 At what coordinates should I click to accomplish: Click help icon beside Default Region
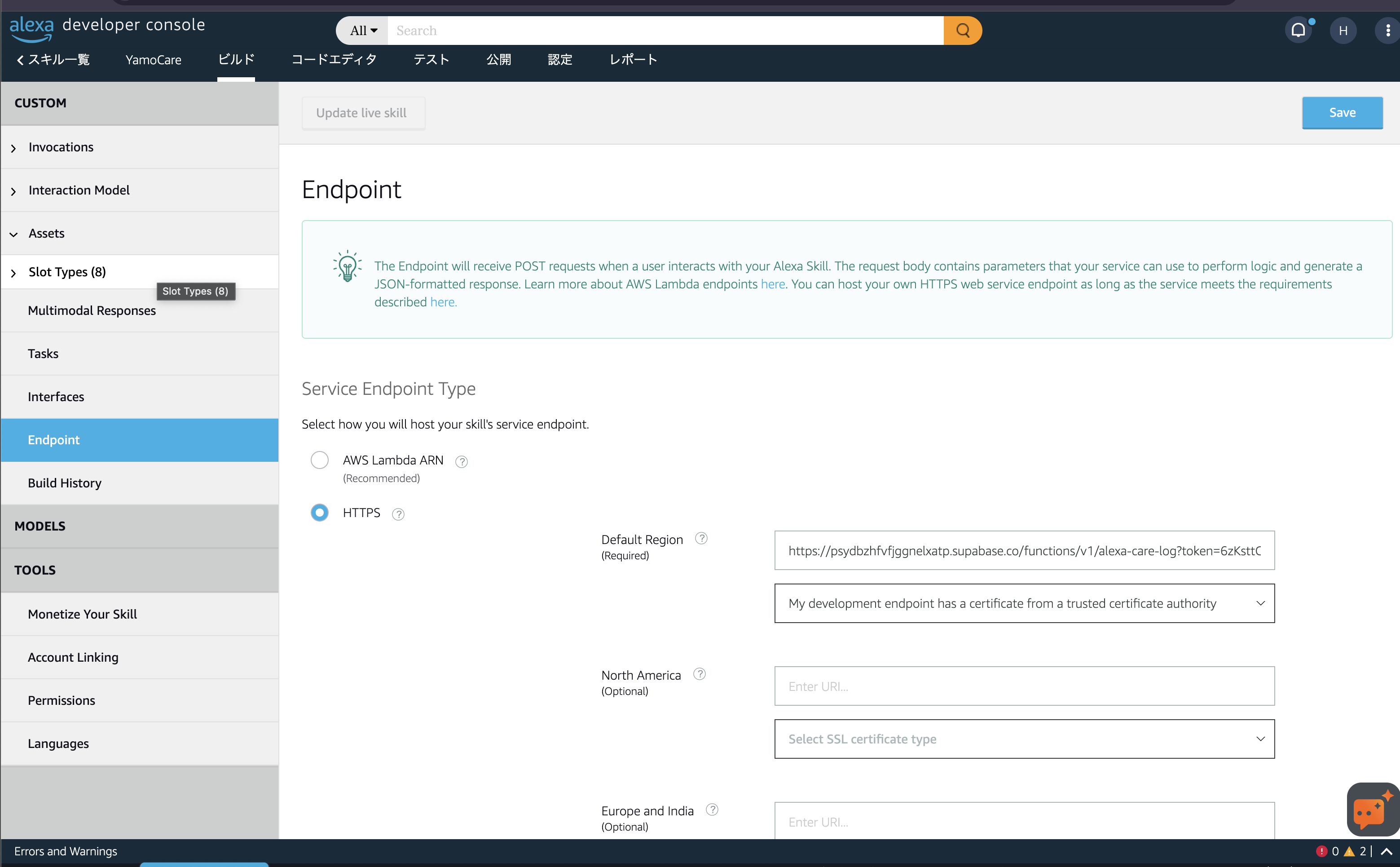(701, 539)
